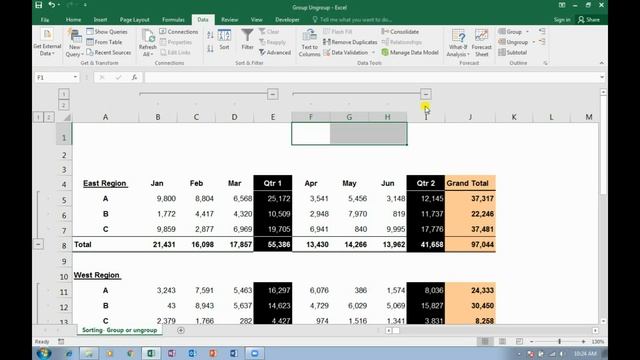This screenshot has height=360, width=640.
Task: Open the Name Box dropdown
Action: 75,77
